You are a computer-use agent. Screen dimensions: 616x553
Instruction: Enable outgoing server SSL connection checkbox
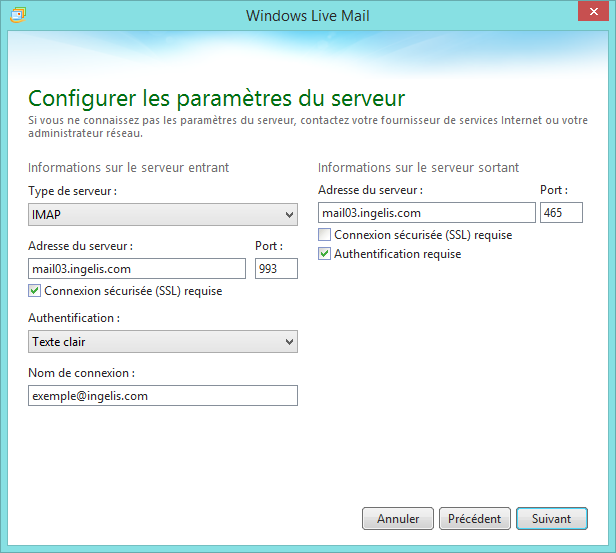(324, 235)
